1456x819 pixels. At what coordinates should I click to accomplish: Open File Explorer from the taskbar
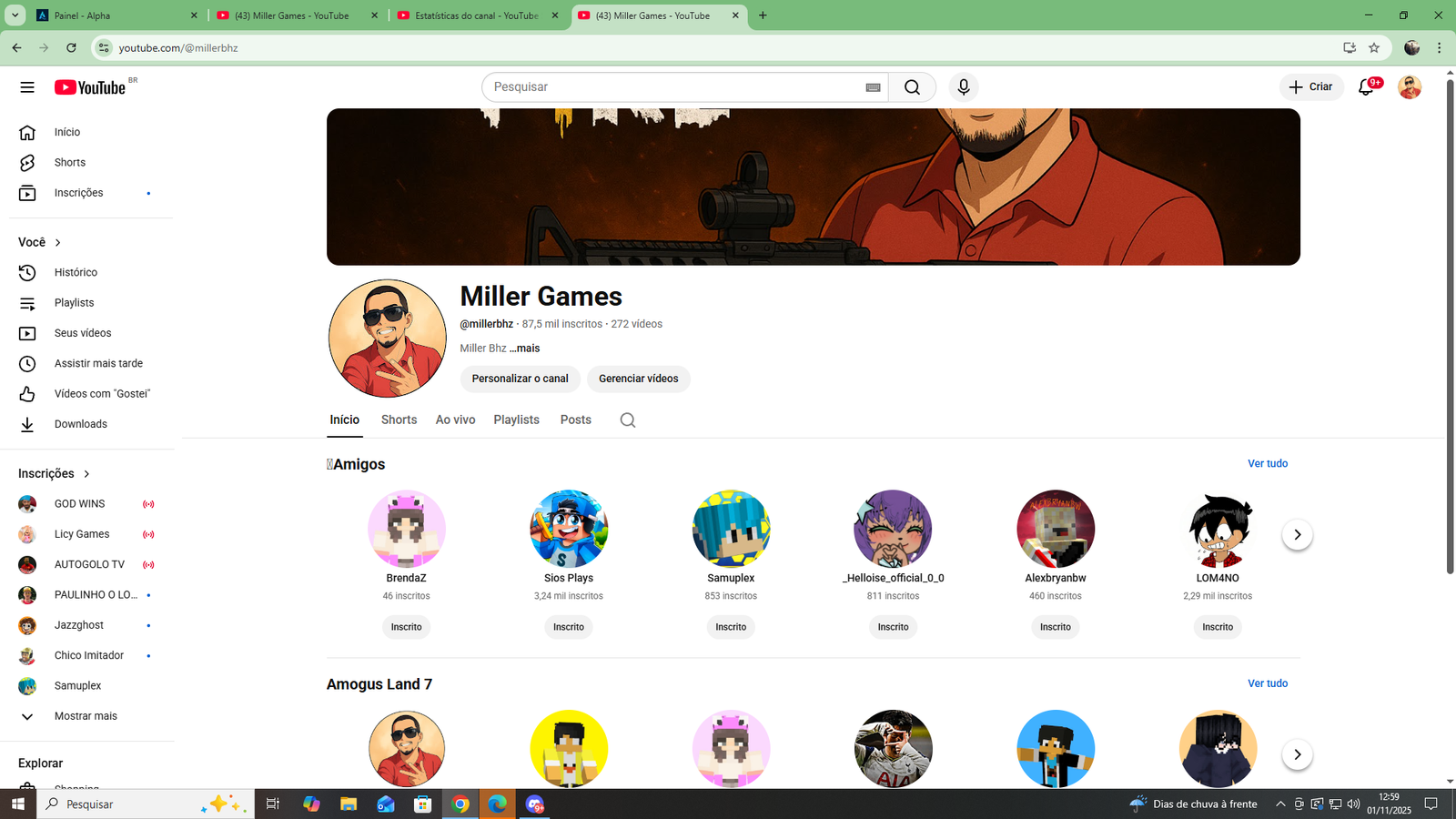(x=349, y=804)
